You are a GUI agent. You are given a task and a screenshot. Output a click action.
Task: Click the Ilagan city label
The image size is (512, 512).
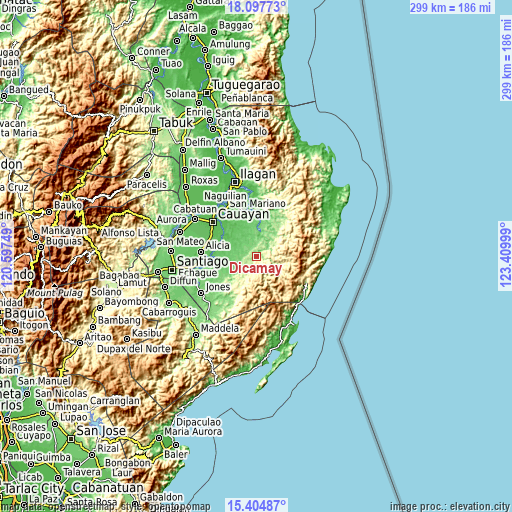click(x=258, y=174)
